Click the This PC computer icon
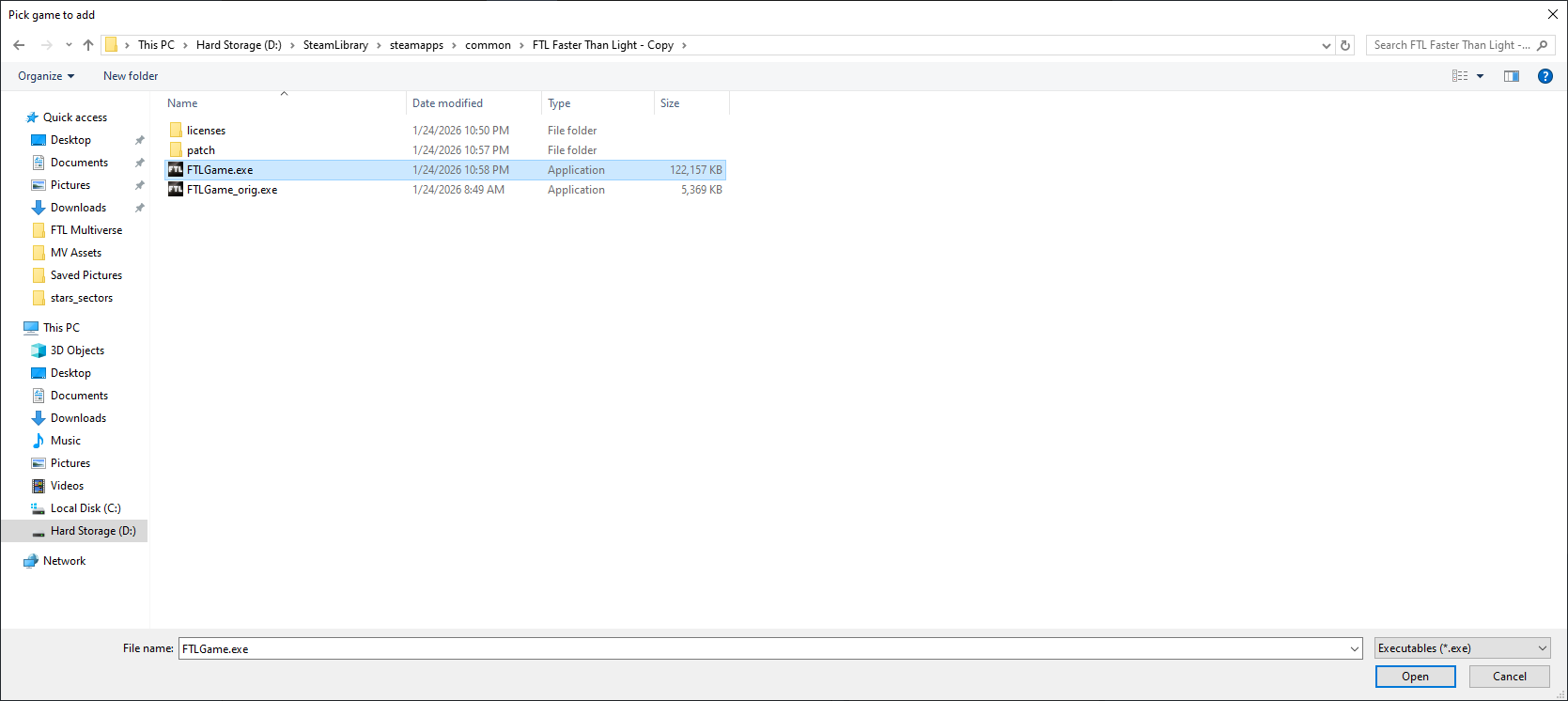This screenshot has height=701, width=1568. coord(31,328)
